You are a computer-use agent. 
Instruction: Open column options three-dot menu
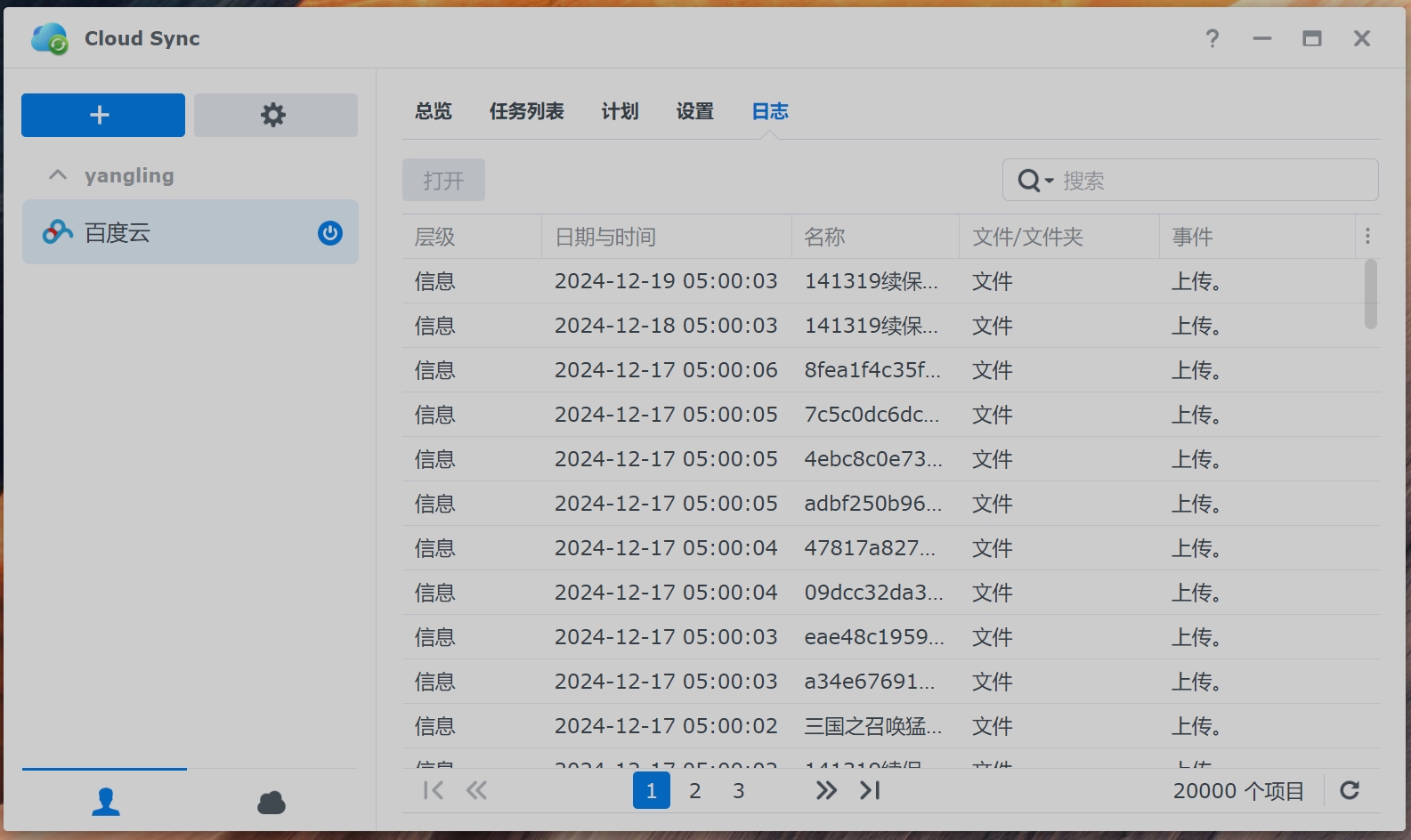[1368, 236]
